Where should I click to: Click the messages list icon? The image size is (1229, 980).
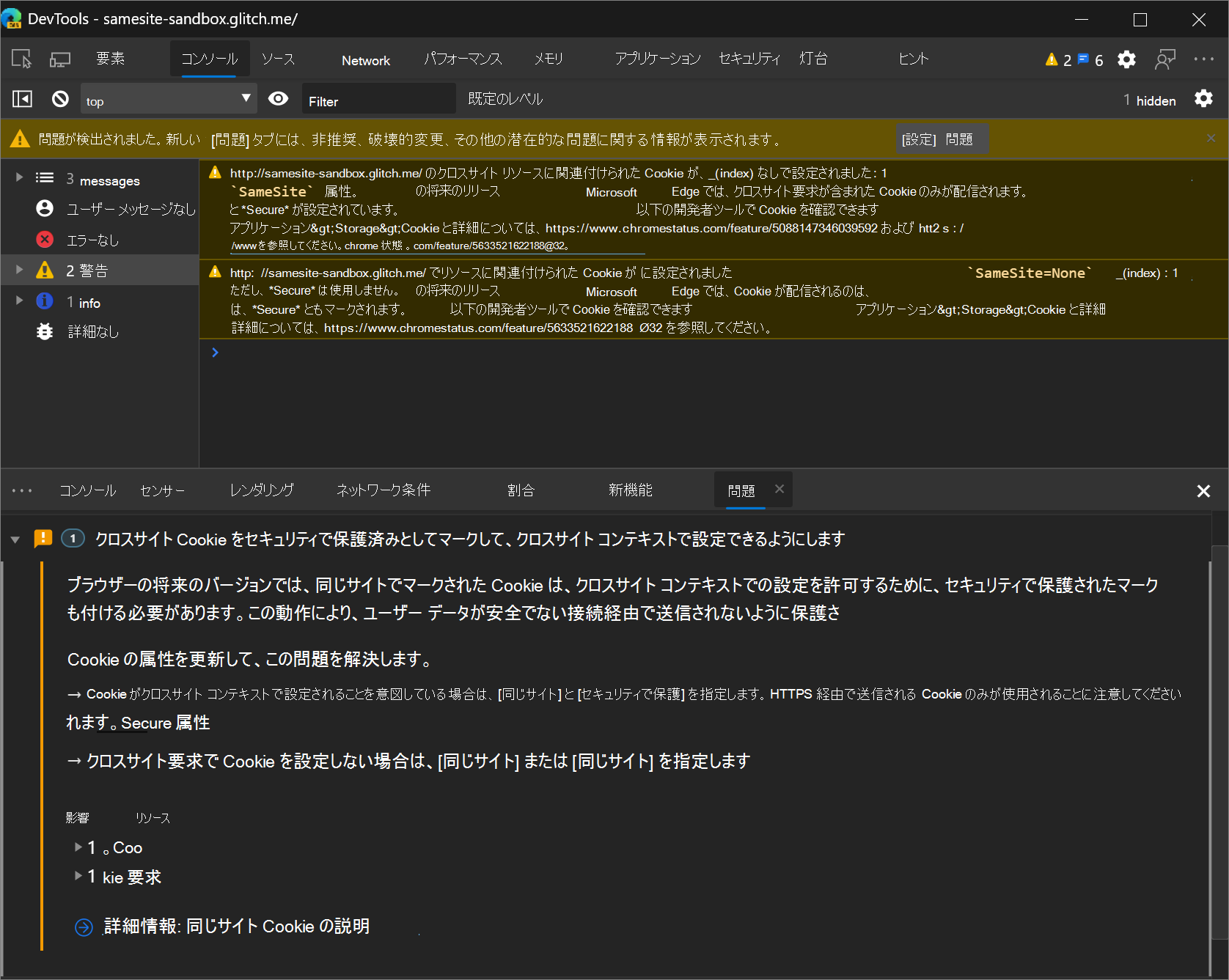click(x=45, y=178)
